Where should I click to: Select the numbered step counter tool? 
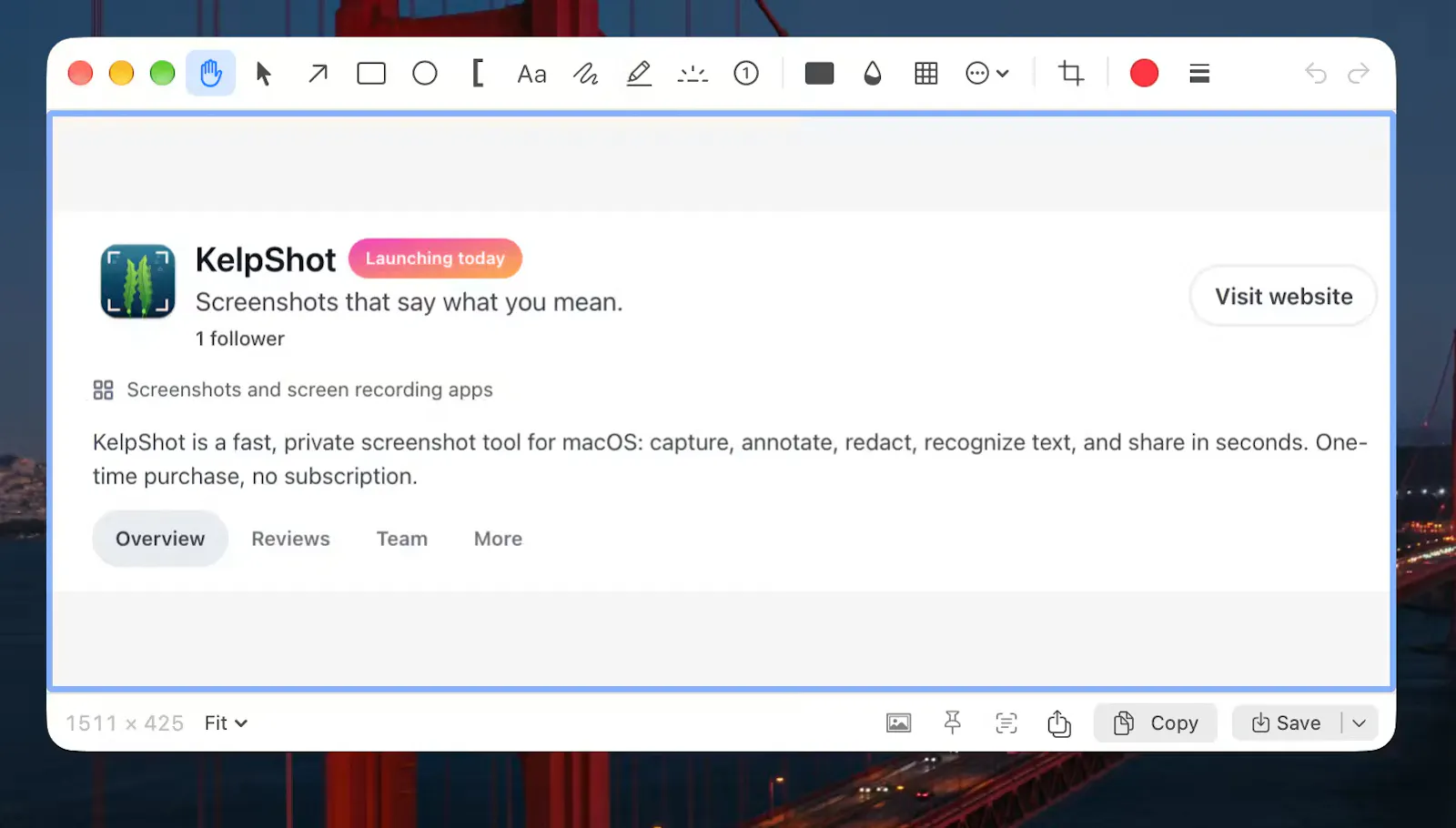746,73
